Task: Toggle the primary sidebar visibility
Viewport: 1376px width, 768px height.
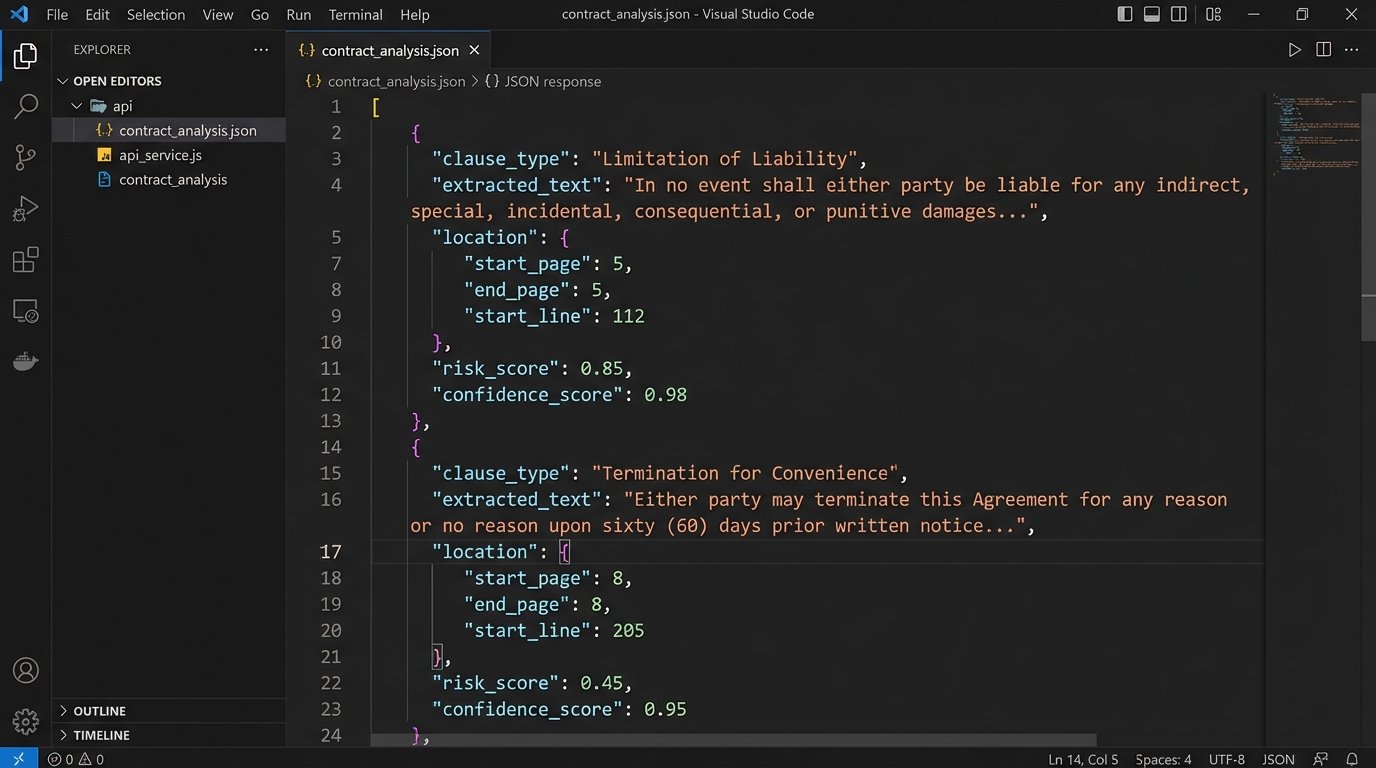Action: 1124,14
